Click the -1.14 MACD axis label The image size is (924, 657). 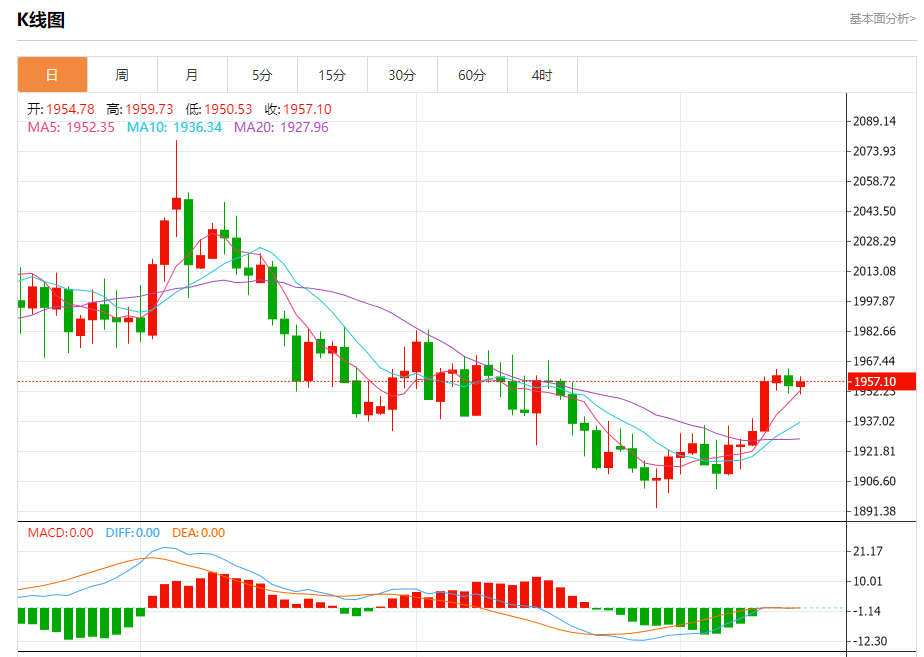(867, 612)
